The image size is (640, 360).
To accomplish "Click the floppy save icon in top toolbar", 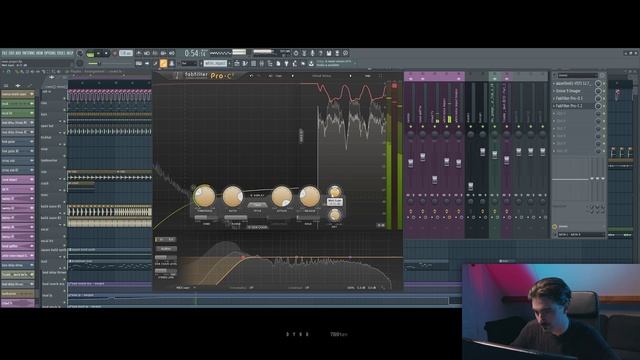I will pos(329,53).
